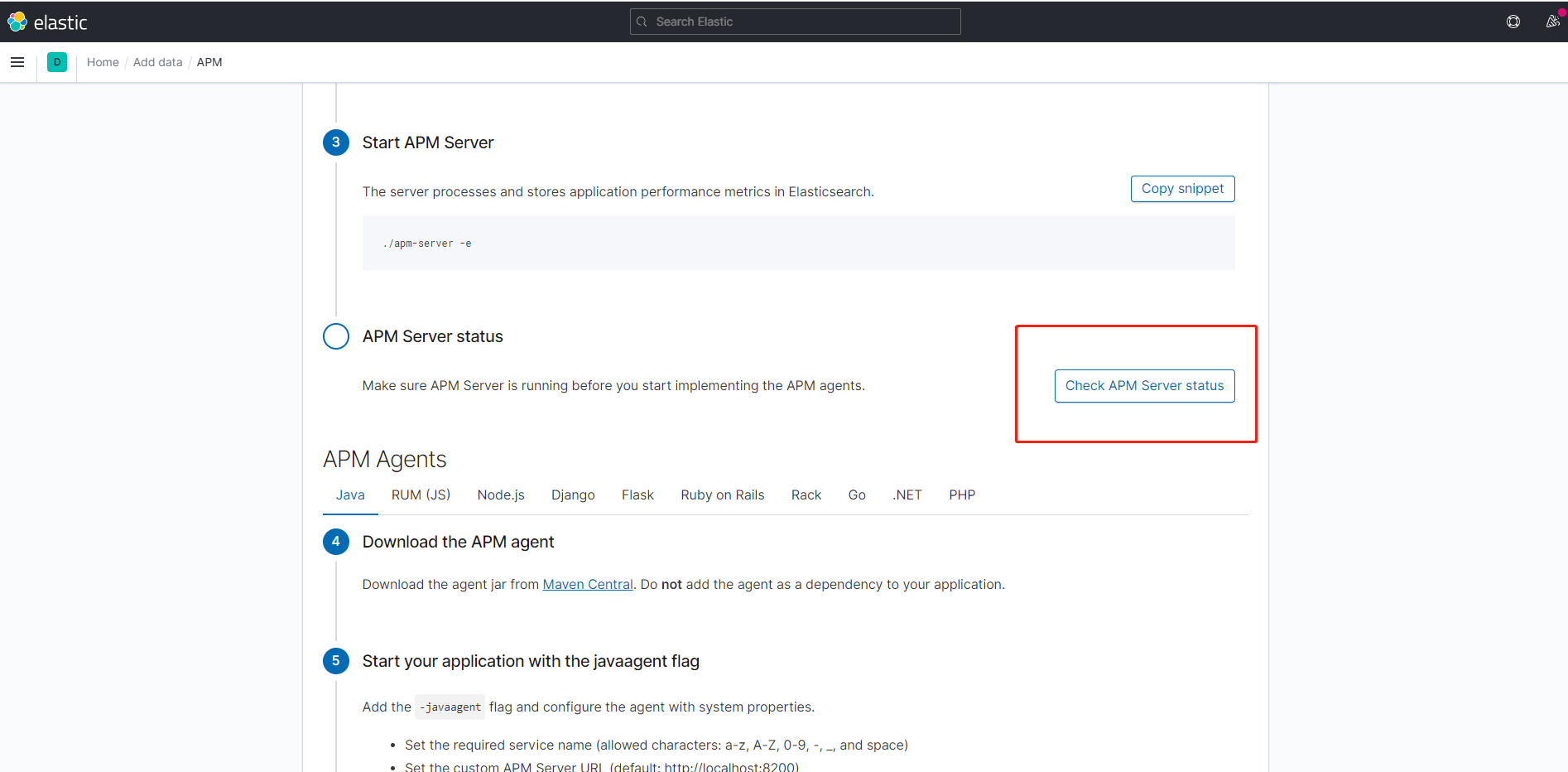Image resolution: width=1568 pixels, height=772 pixels.
Task: Open the hamburger navigation menu
Action: pyautogui.click(x=17, y=62)
